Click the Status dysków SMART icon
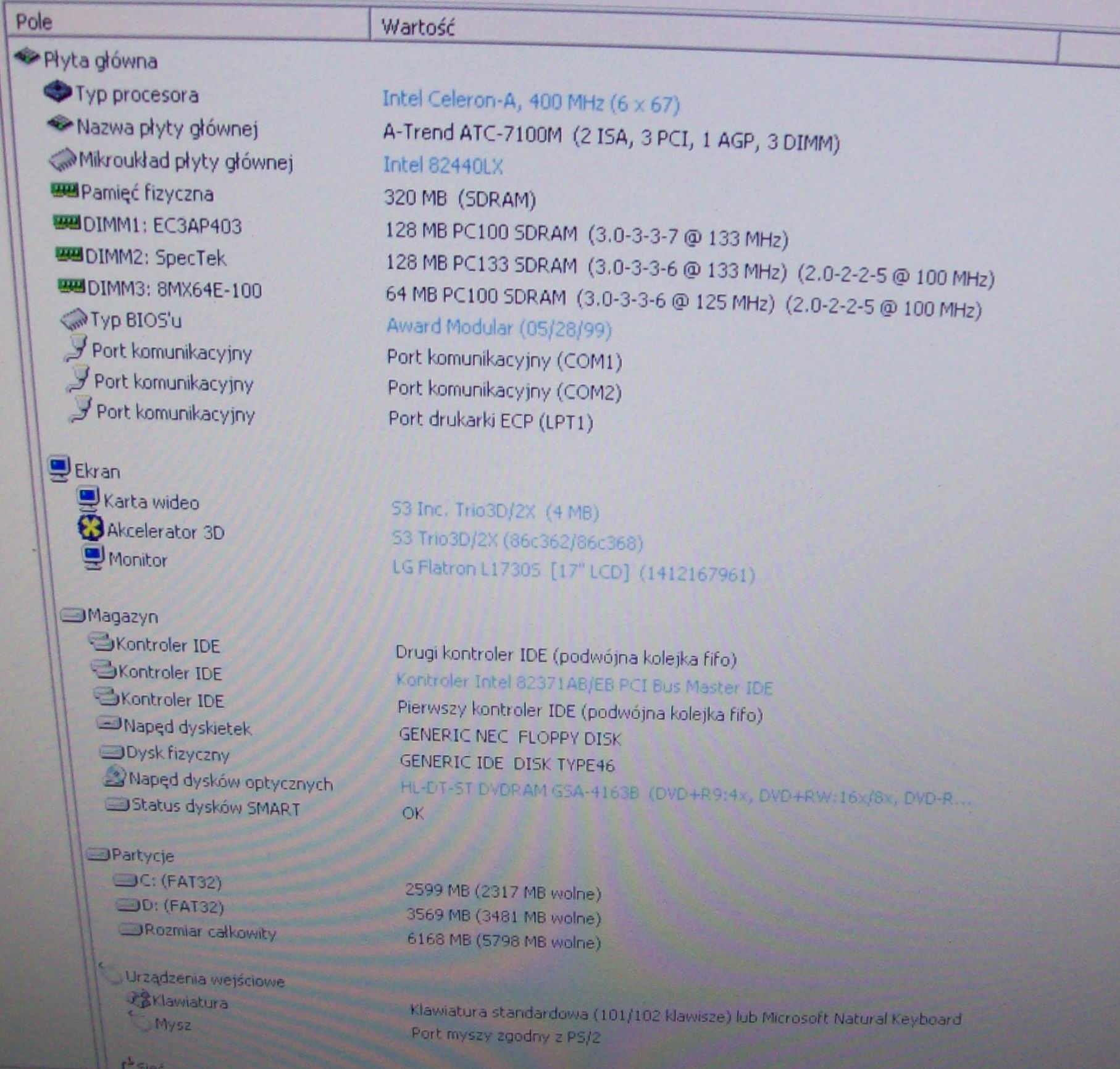1120x1069 pixels. [118, 804]
